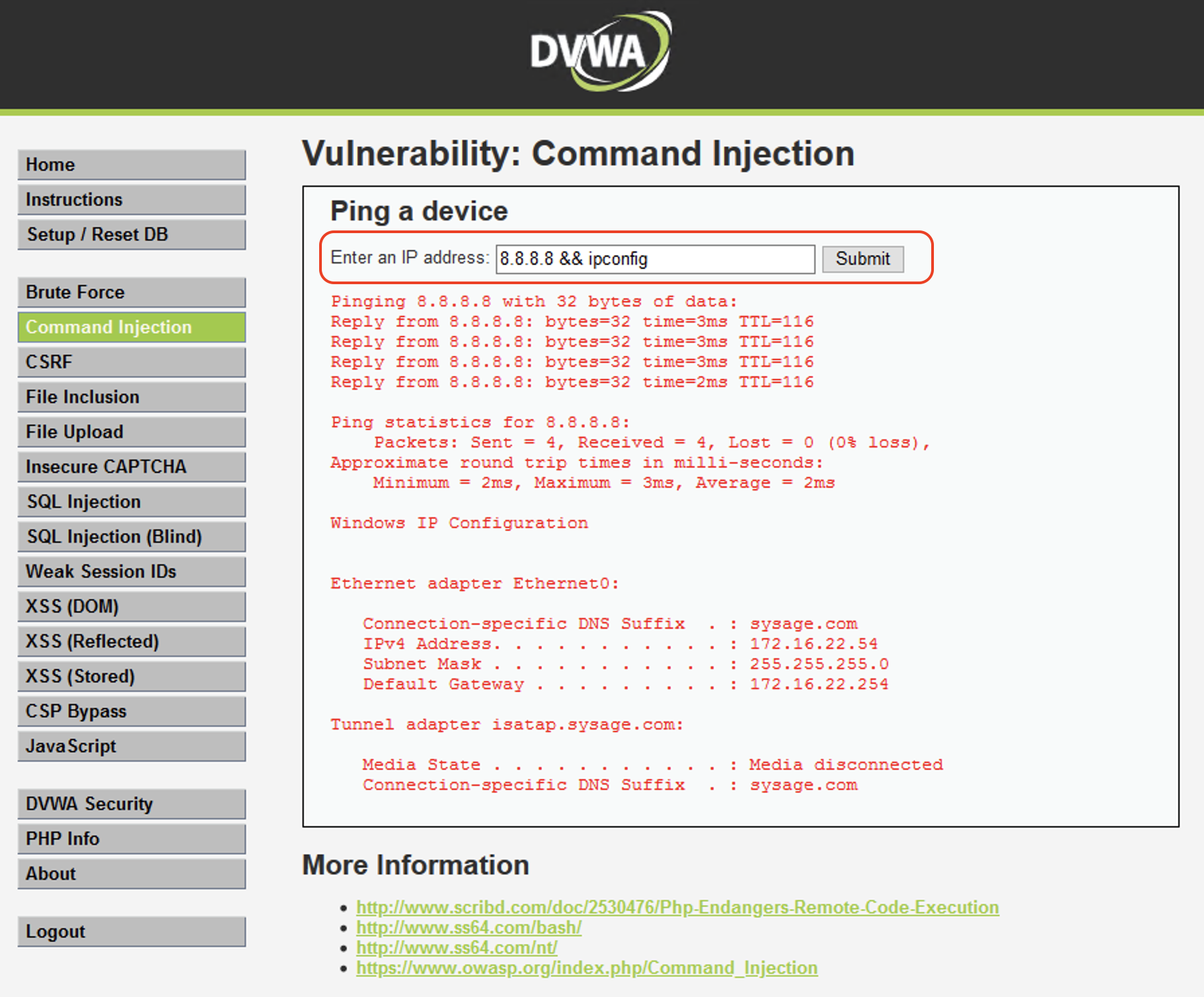Open the scribd.com Remote Code Execution link

pos(677,907)
